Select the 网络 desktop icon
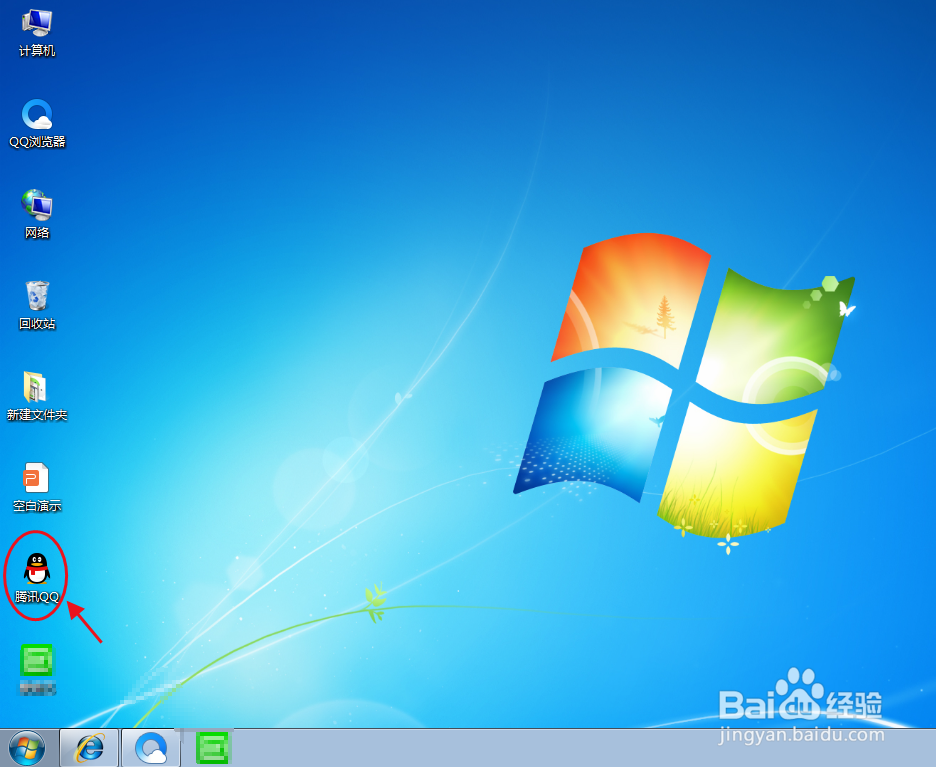 coord(37,214)
